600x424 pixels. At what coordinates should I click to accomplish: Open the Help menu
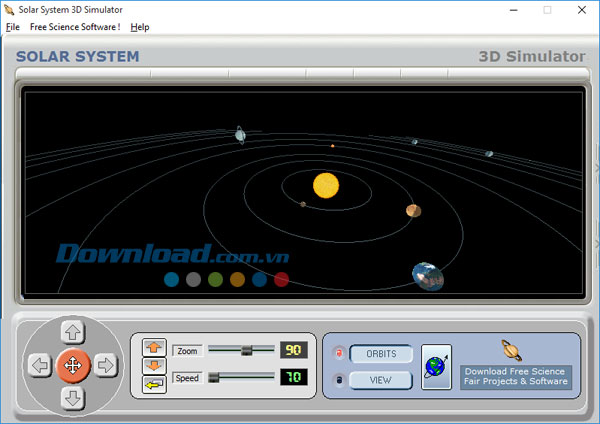click(140, 27)
